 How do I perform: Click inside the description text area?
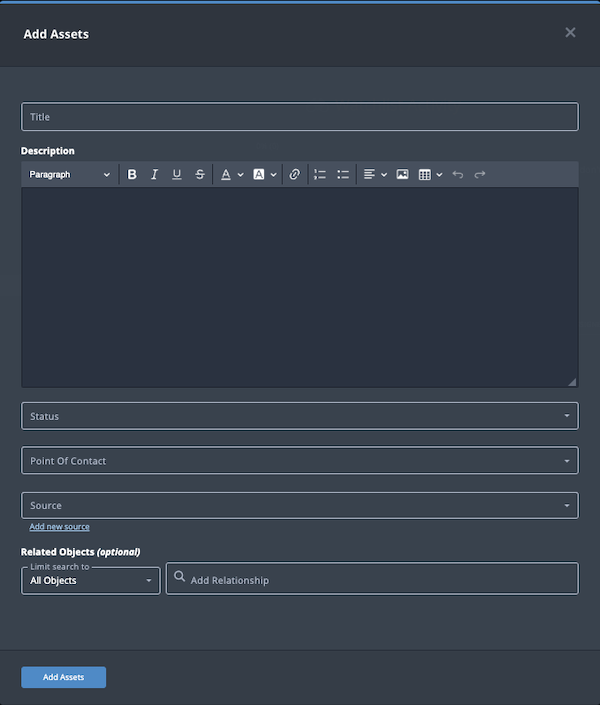300,287
